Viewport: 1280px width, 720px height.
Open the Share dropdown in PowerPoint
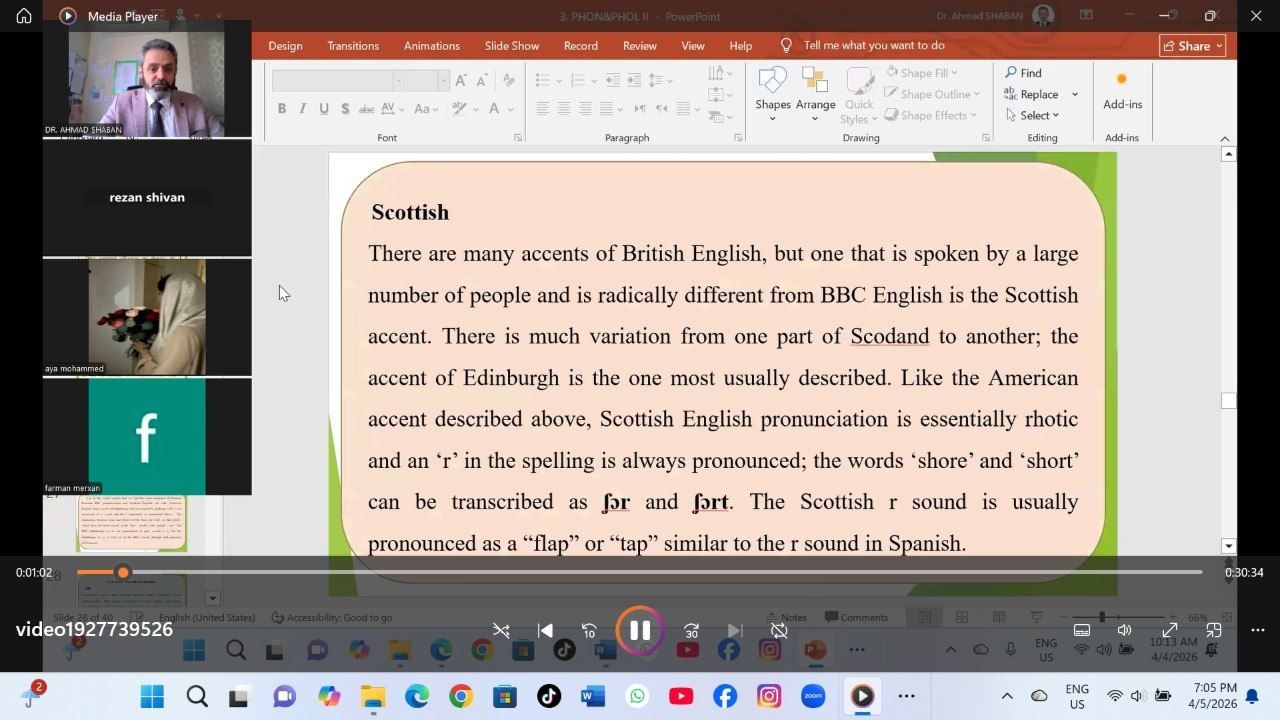pos(1192,46)
